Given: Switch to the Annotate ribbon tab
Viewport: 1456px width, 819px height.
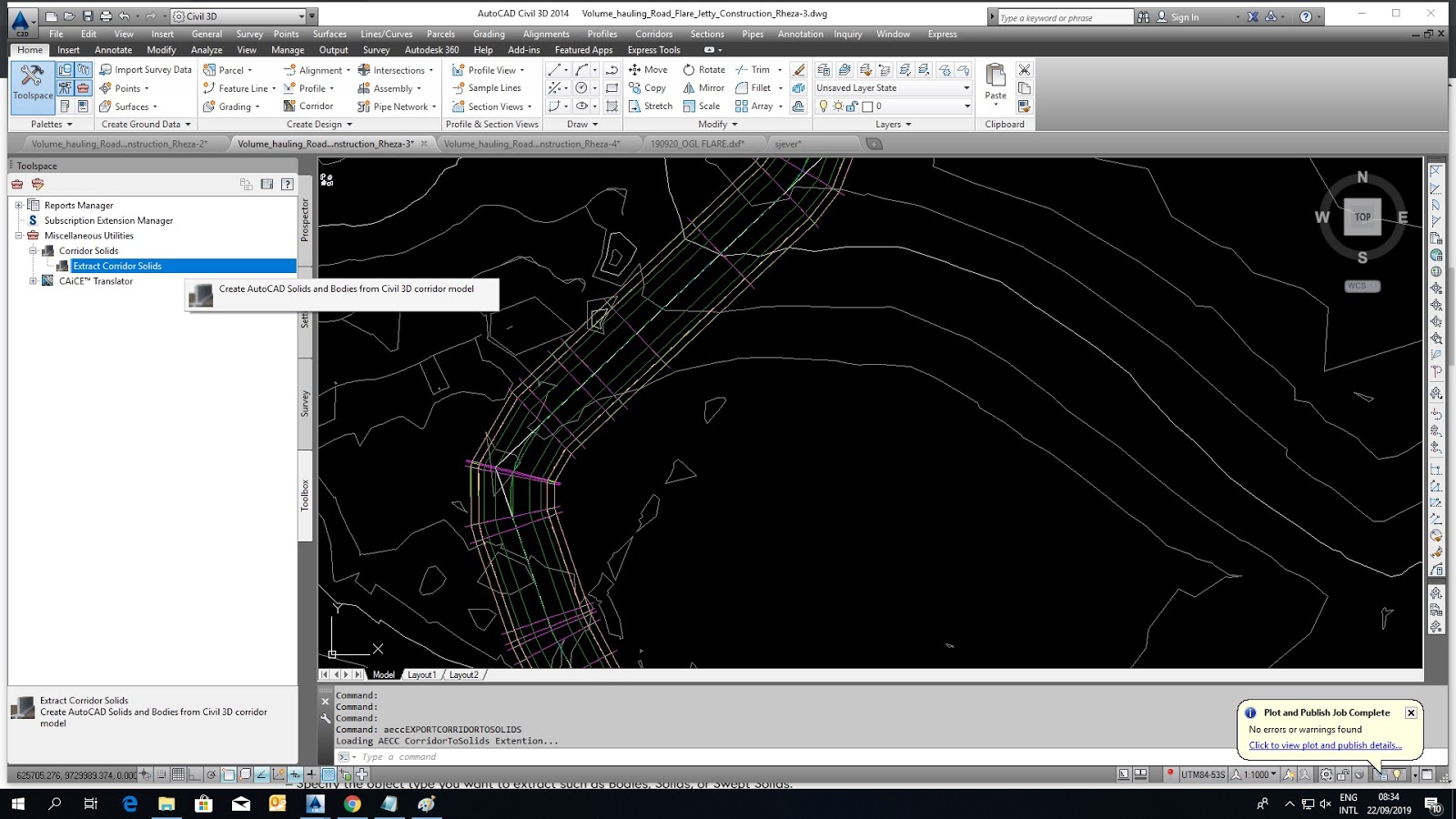Looking at the screenshot, I should click(113, 50).
